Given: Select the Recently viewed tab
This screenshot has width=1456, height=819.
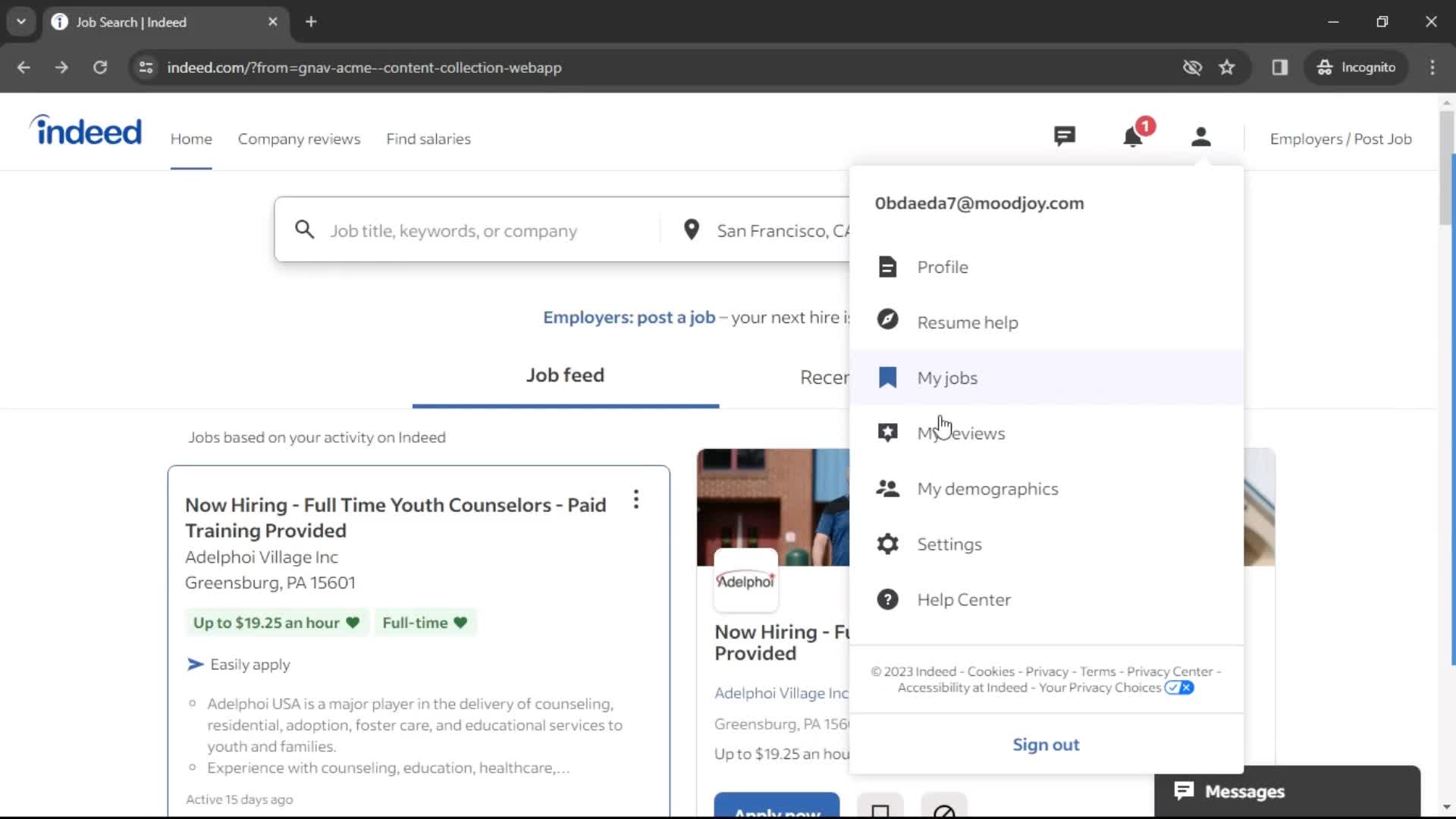Looking at the screenshot, I should point(824,376).
